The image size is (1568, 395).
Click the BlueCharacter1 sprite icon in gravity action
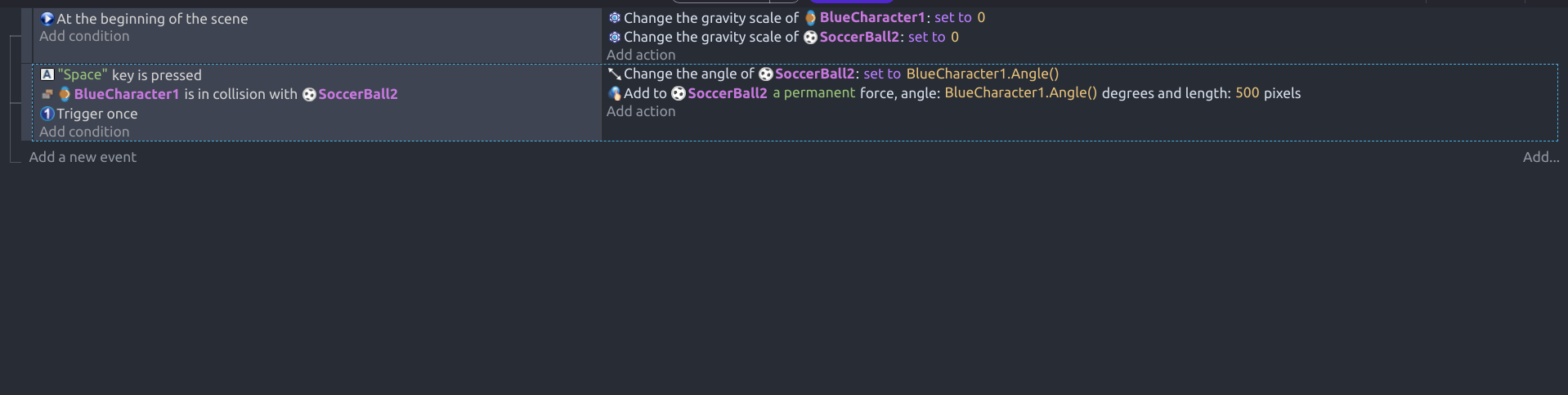tap(810, 18)
